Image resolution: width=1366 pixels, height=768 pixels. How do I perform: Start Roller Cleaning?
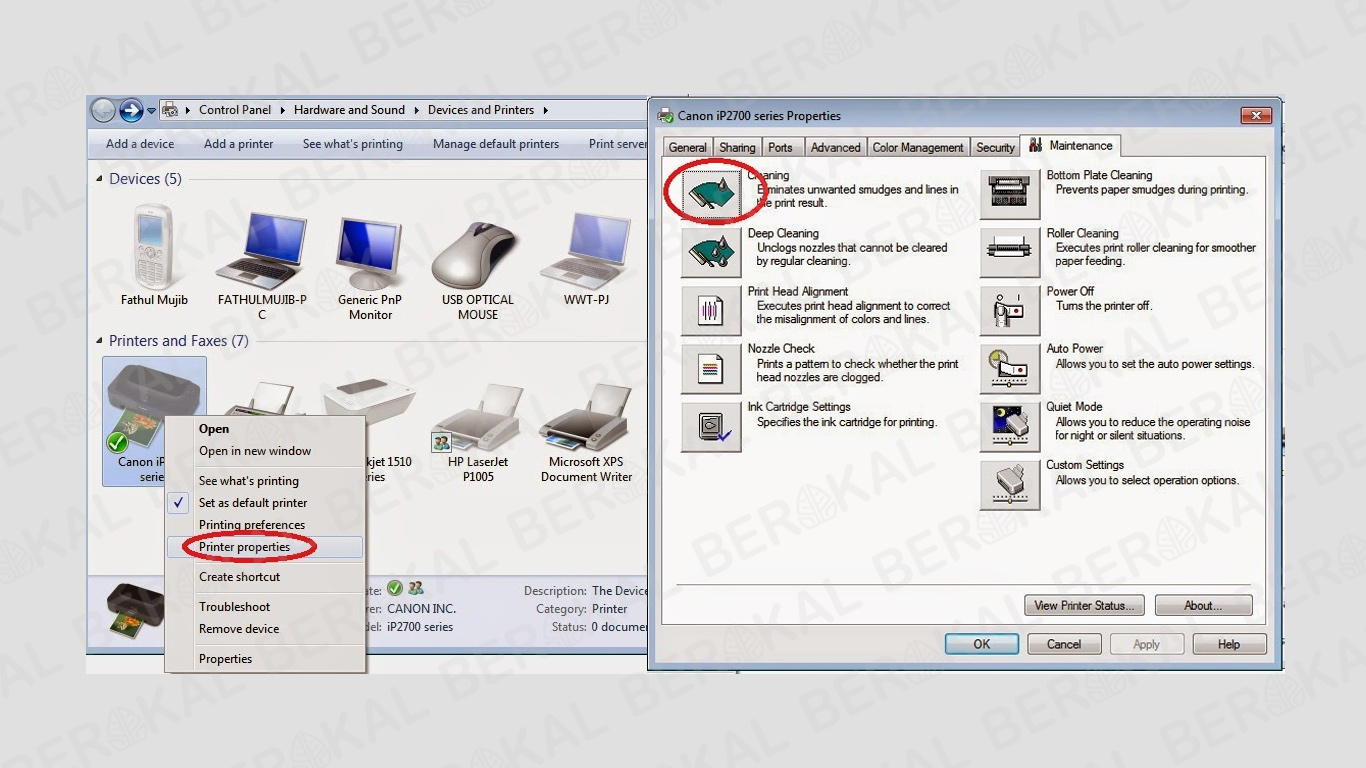(1010, 252)
